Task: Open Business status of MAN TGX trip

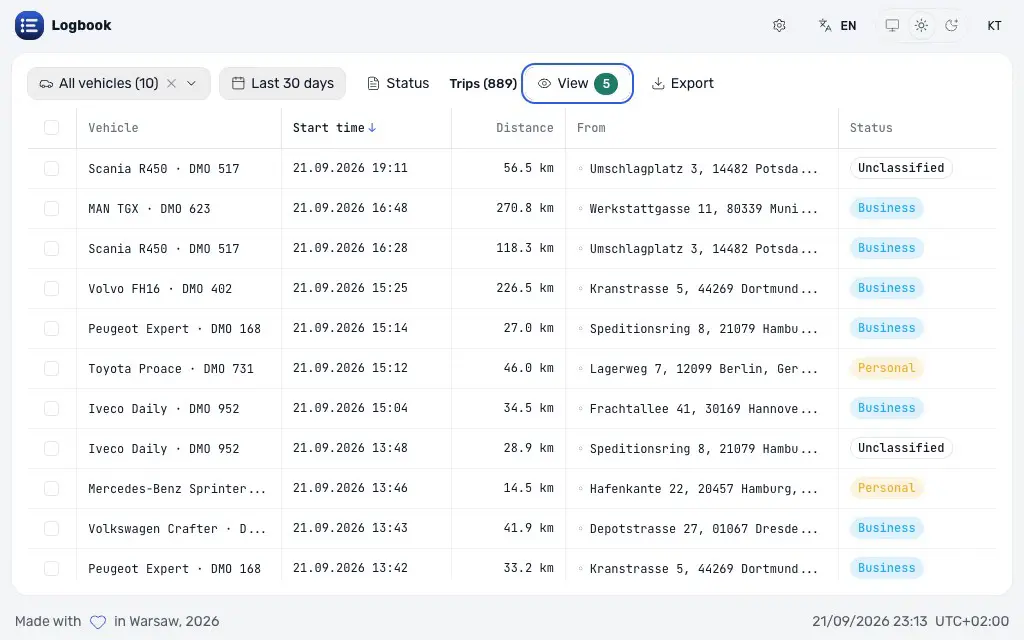Action: (886, 208)
